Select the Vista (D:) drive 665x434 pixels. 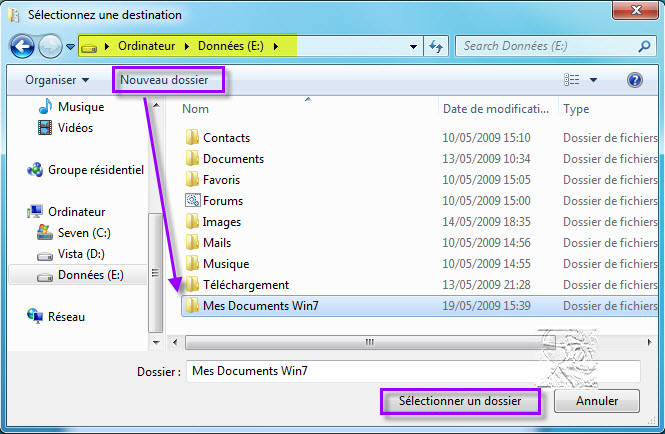(81, 254)
